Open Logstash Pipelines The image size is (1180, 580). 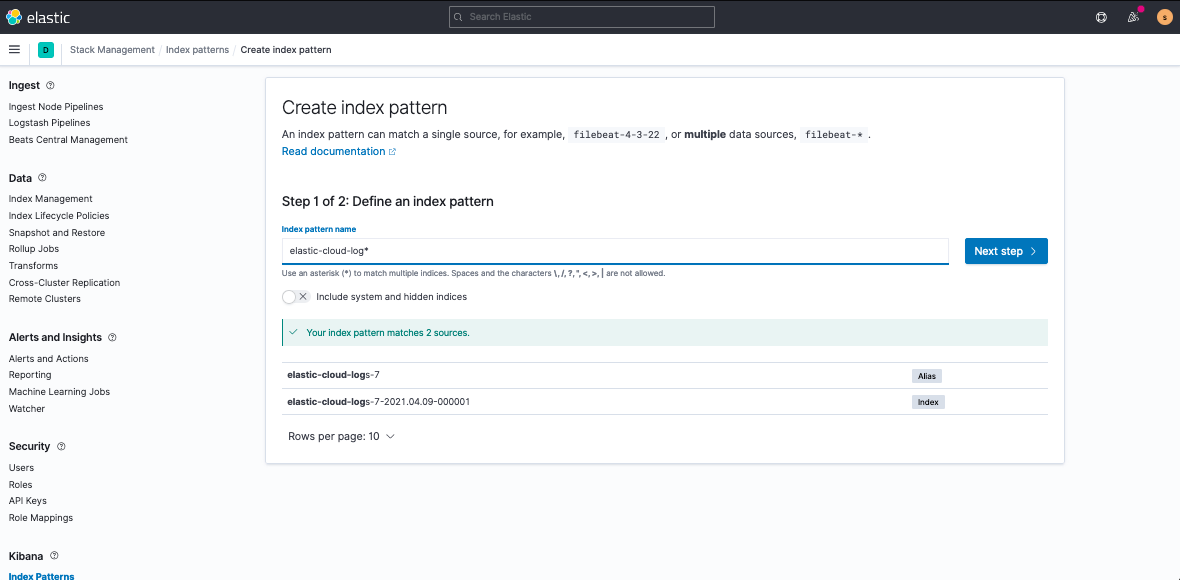(x=50, y=123)
